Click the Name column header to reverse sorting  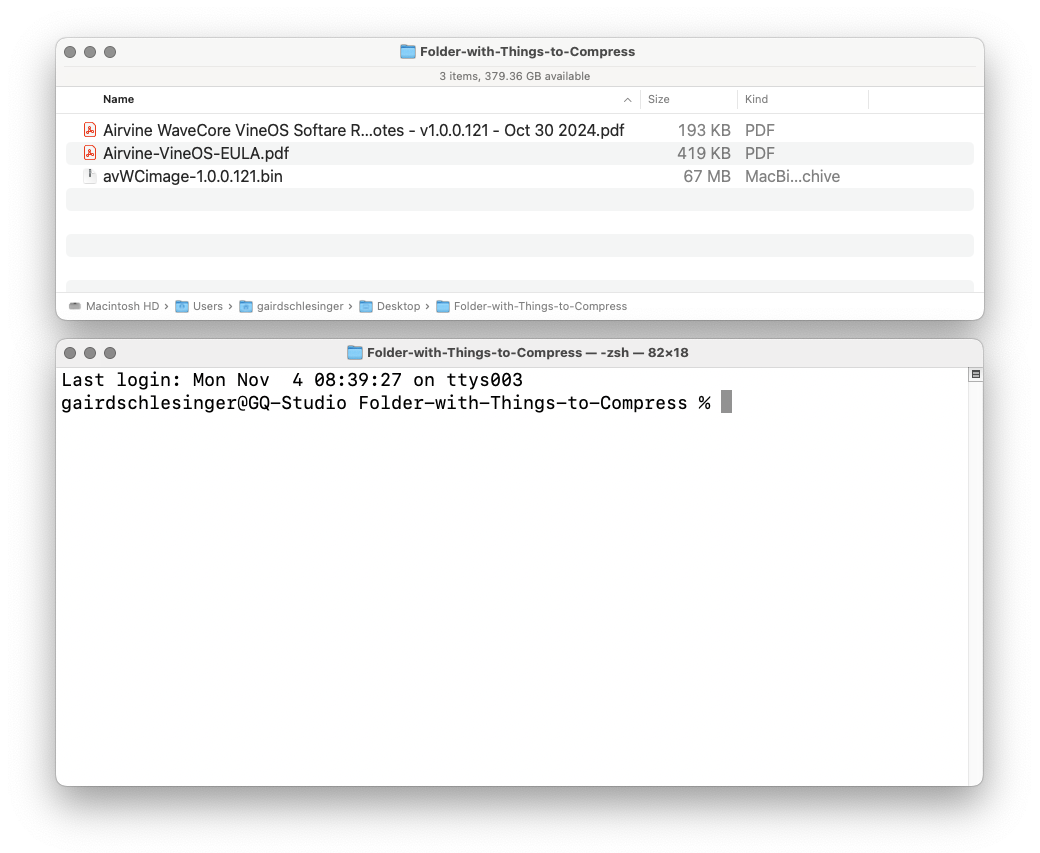point(118,99)
